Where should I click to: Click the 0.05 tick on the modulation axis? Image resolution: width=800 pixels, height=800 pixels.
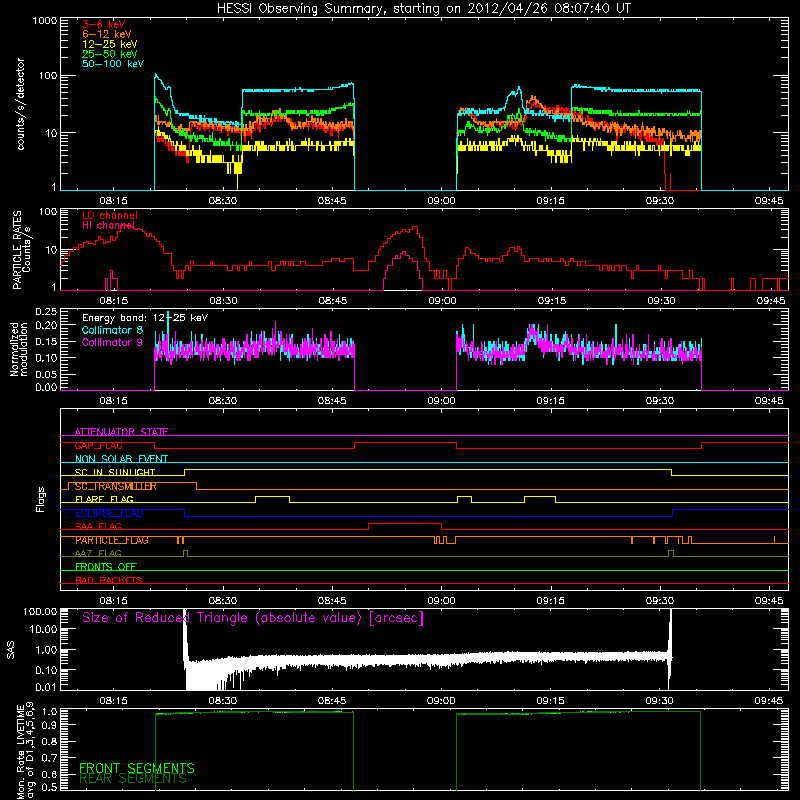coord(46,374)
